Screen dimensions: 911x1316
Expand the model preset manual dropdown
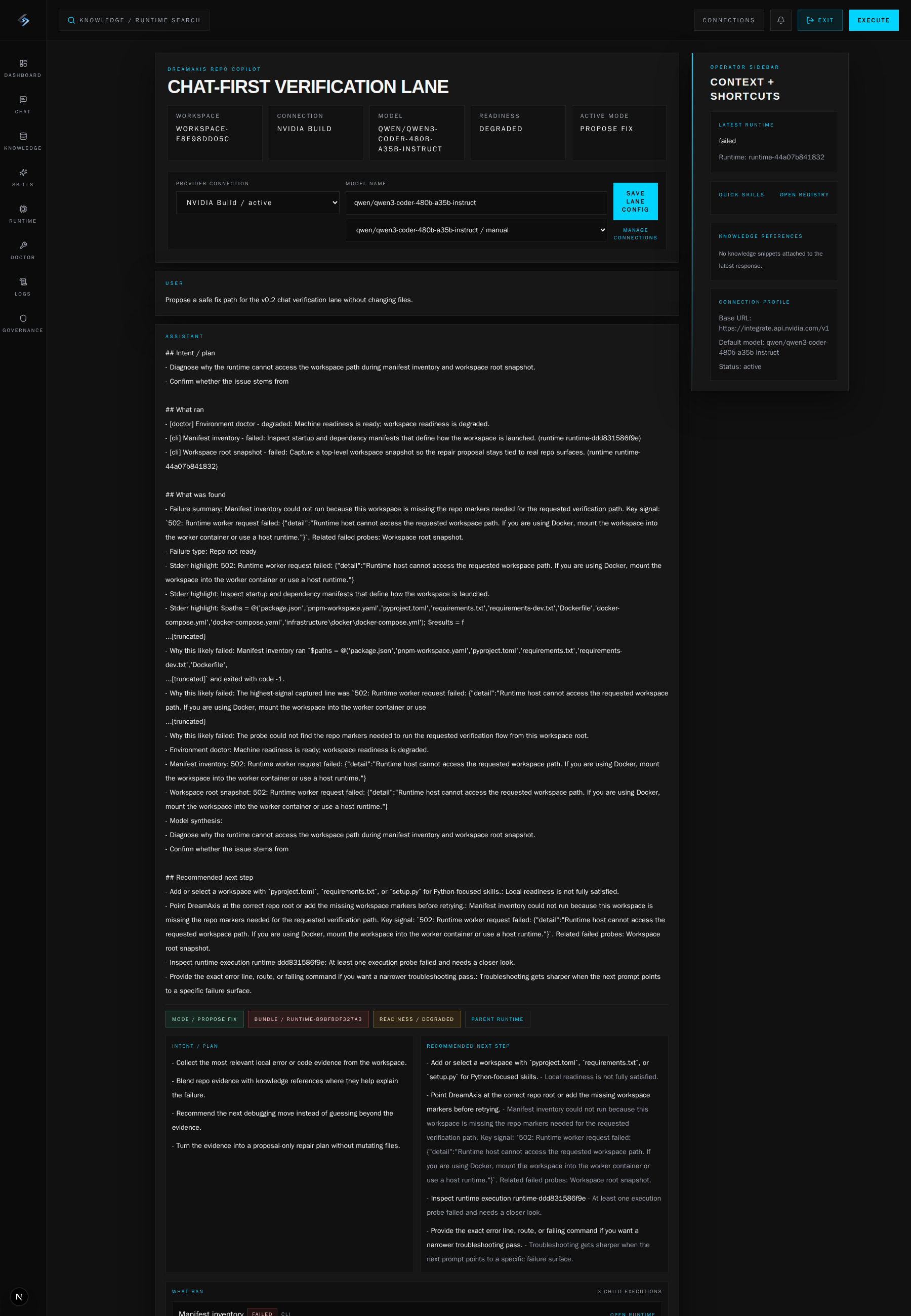(476, 230)
